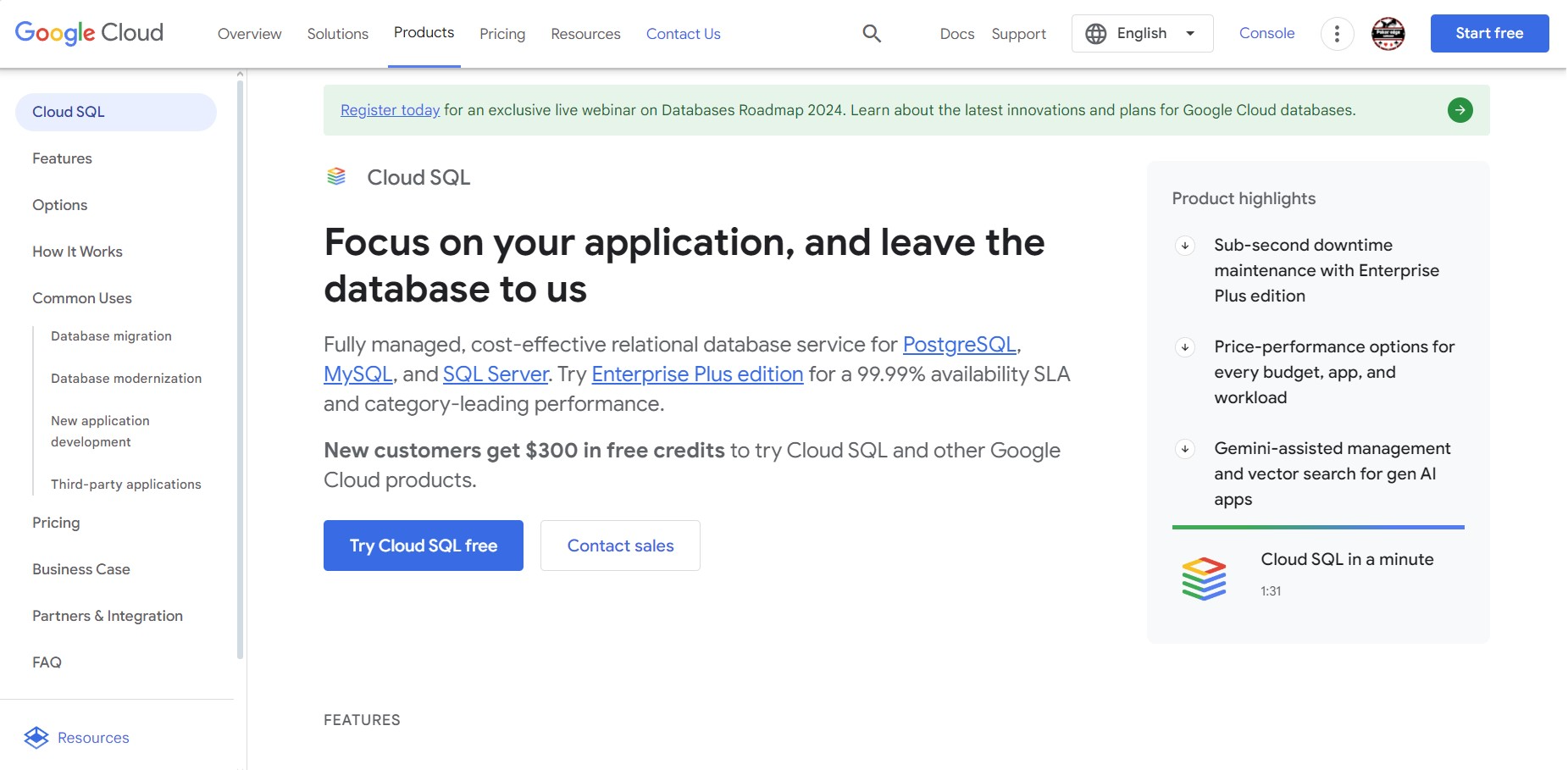This screenshot has width=1568, height=770.
Task: Select Third-party applications sidebar item
Action: (x=126, y=485)
